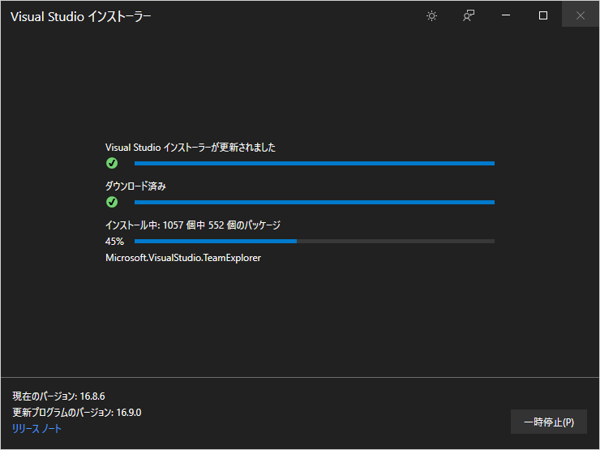Click the green checkmark beside ダウンロード済み
This screenshot has width=600, height=450.
click(112, 202)
